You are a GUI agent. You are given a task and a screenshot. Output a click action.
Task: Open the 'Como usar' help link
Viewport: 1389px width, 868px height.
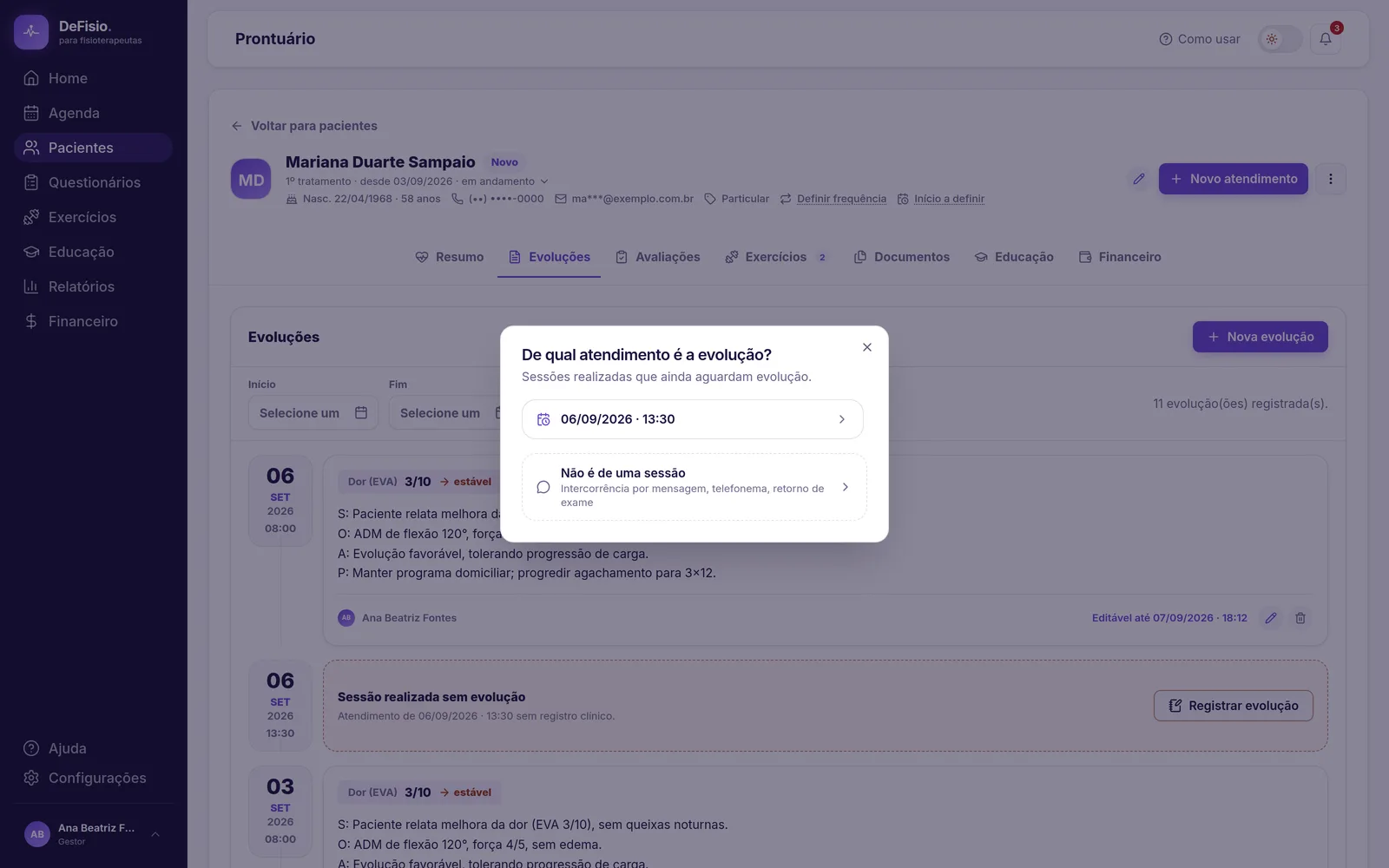[1200, 39]
